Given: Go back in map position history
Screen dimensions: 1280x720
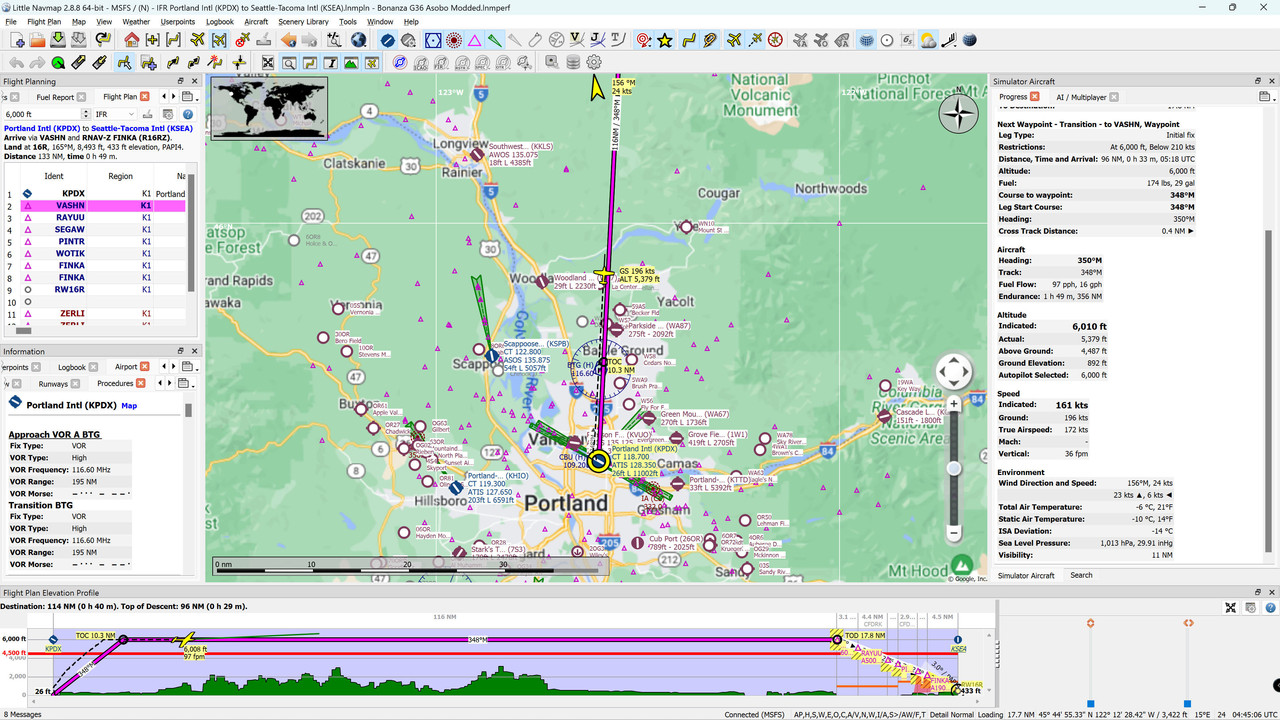Looking at the screenshot, I should [288, 40].
